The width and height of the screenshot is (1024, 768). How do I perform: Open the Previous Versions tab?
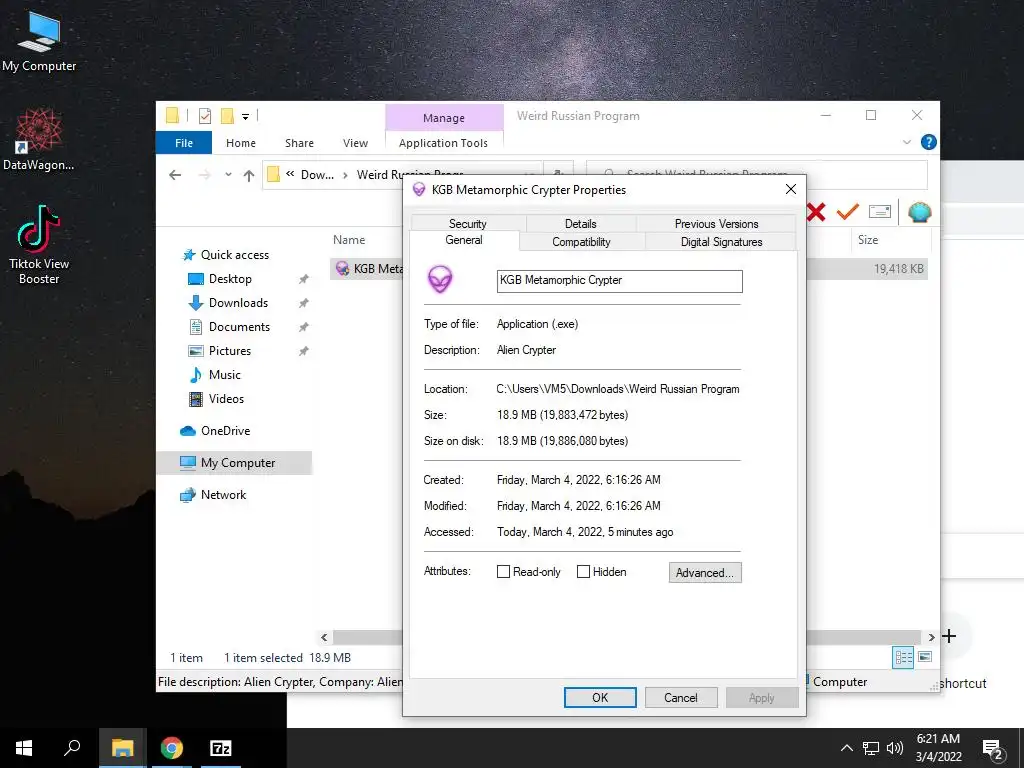pyautogui.click(x=716, y=223)
